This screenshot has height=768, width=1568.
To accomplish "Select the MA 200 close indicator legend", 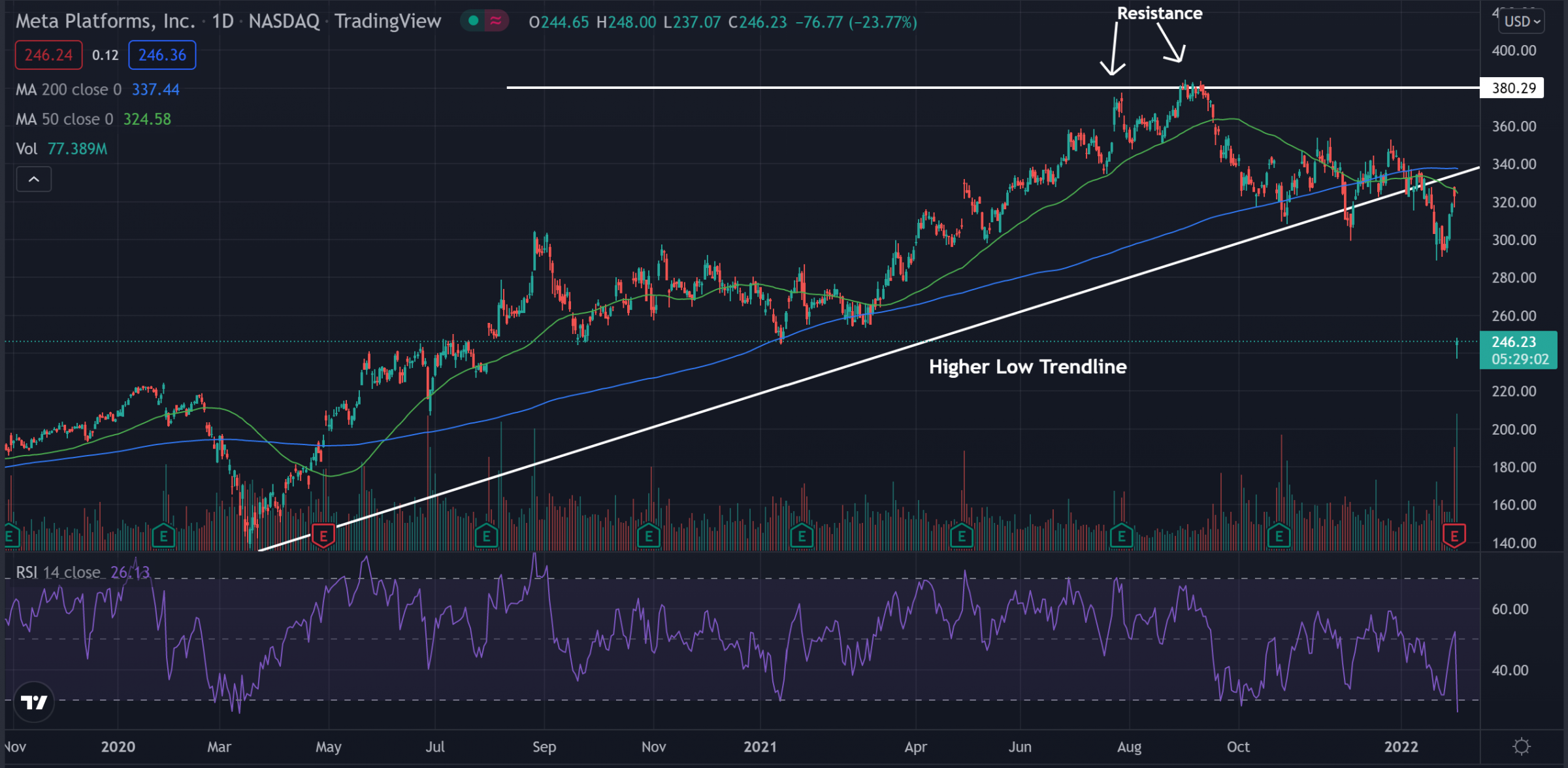I will [69, 90].
